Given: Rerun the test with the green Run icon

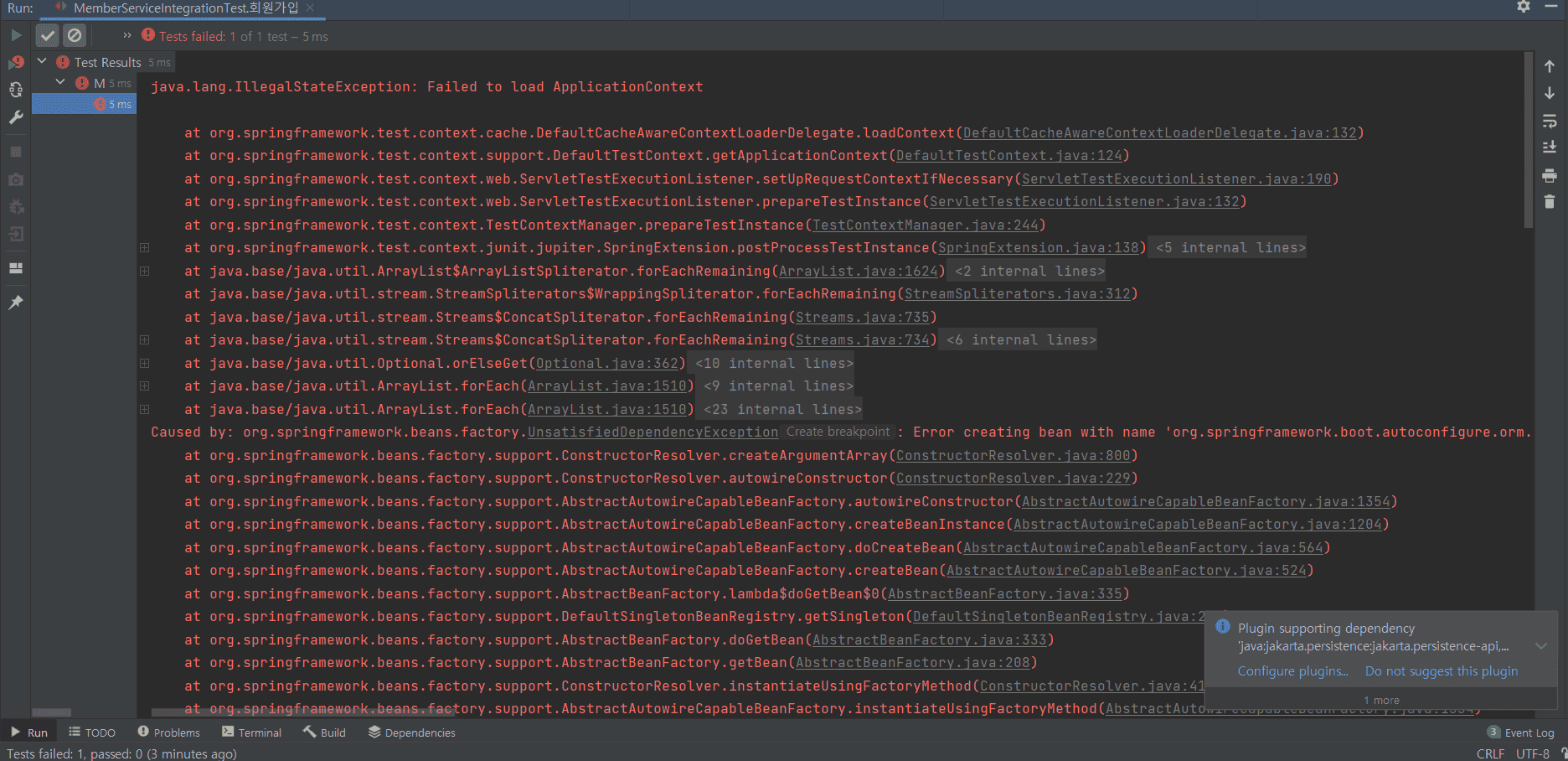Looking at the screenshot, I should [x=16, y=35].
